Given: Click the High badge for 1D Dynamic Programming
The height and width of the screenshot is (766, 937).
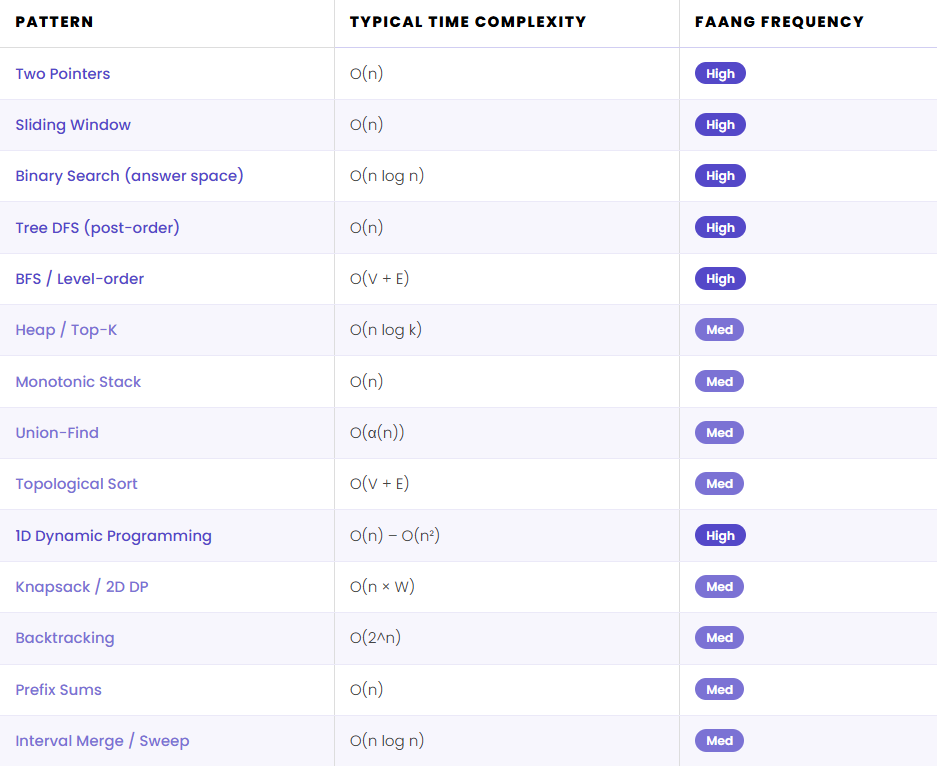Looking at the screenshot, I should [720, 536].
